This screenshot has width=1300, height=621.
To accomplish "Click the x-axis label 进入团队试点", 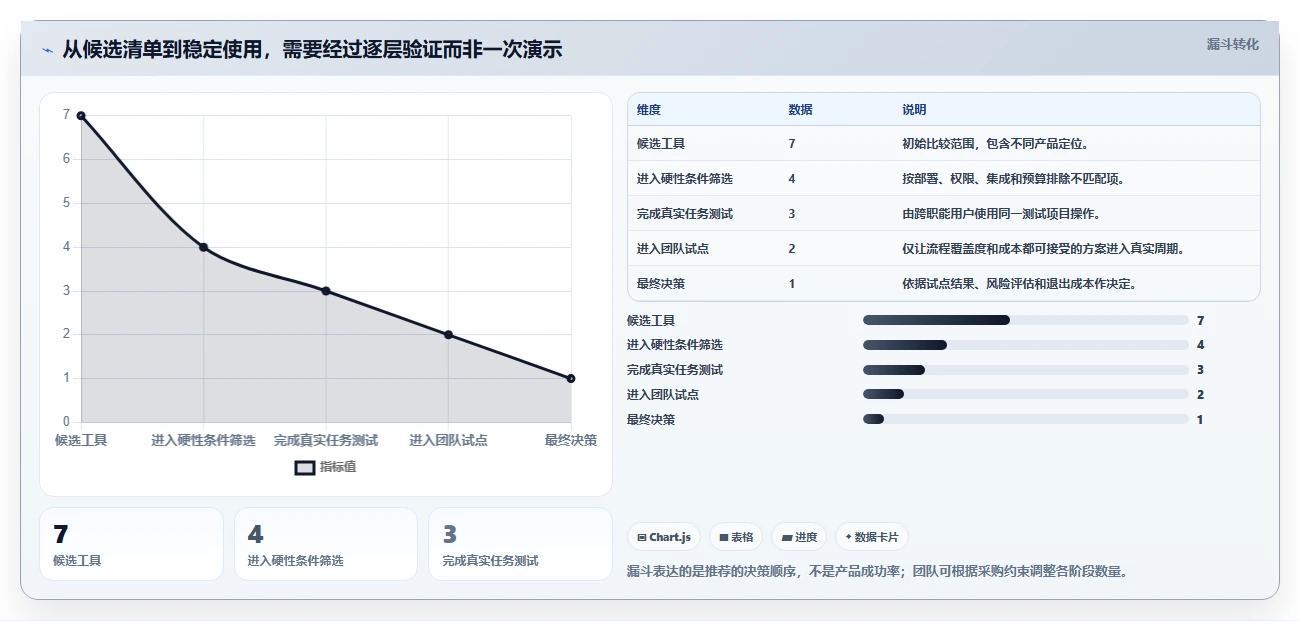I will point(448,440).
